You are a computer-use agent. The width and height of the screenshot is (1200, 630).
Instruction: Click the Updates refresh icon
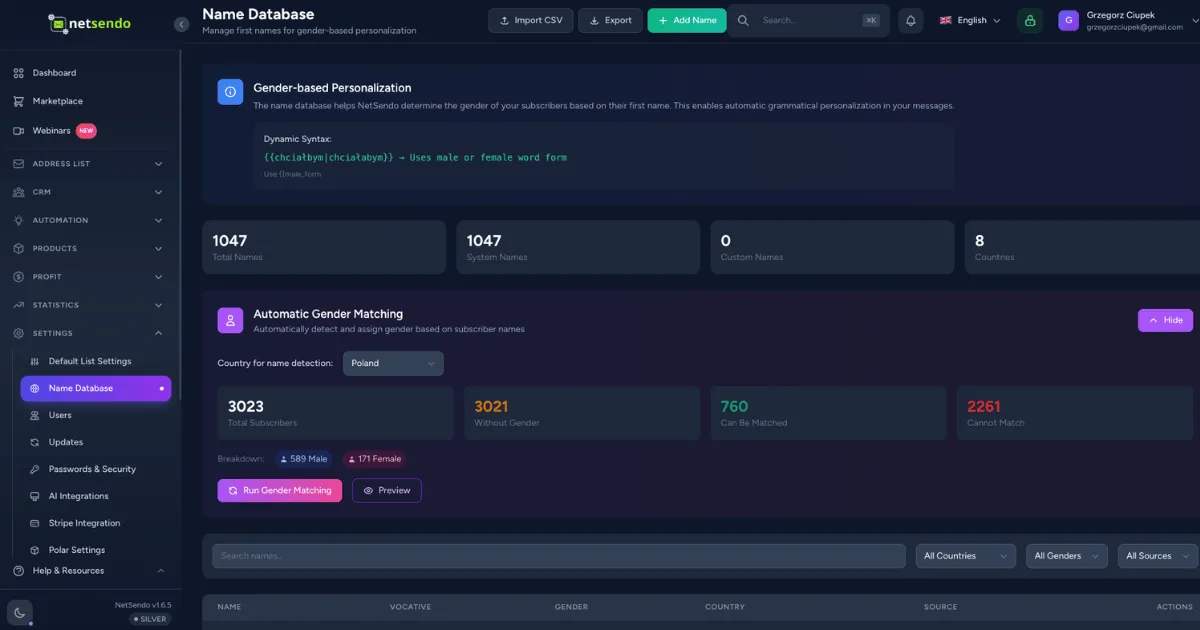point(35,442)
